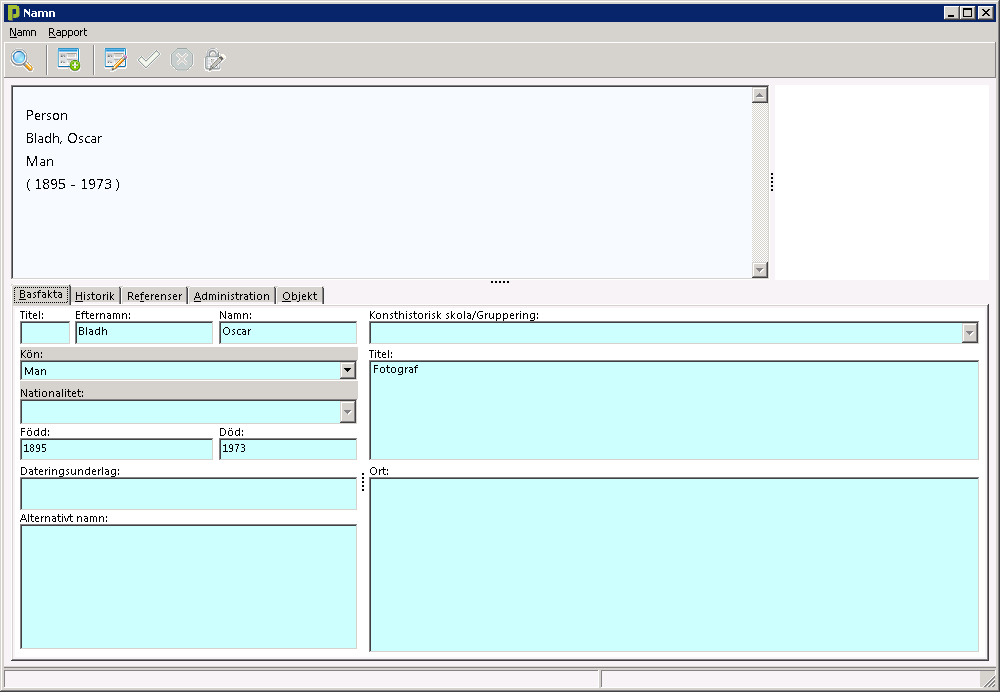Open the Namn menu

pyautogui.click(x=23, y=32)
